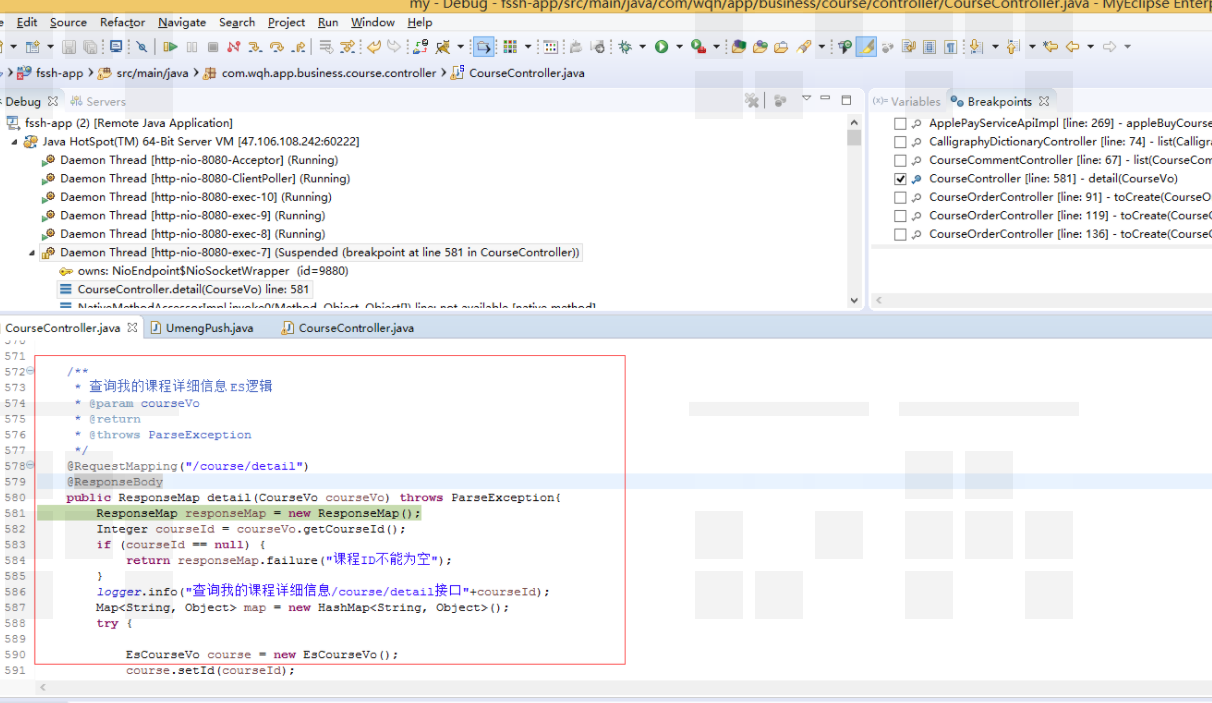Collapse the method fold at line 578
This screenshot has height=703, width=1212.
coord(30,466)
